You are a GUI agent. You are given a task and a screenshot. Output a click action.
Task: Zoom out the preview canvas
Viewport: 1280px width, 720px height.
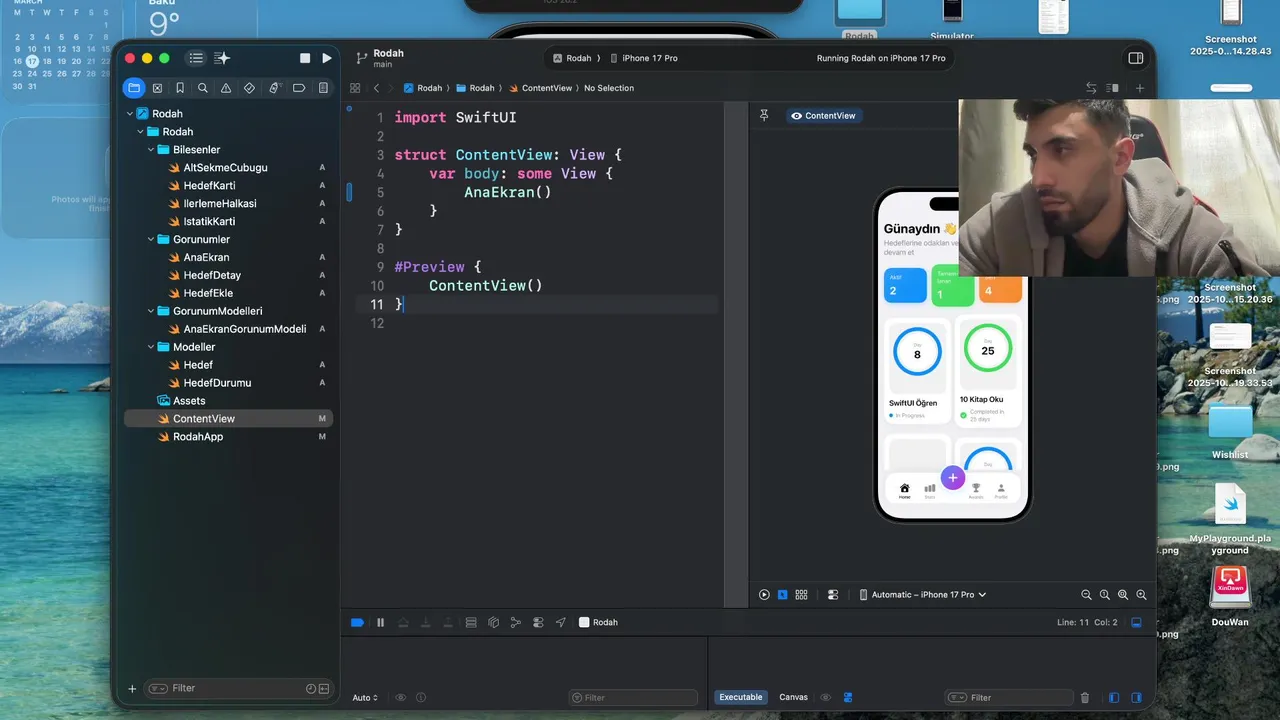pyautogui.click(x=1087, y=594)
